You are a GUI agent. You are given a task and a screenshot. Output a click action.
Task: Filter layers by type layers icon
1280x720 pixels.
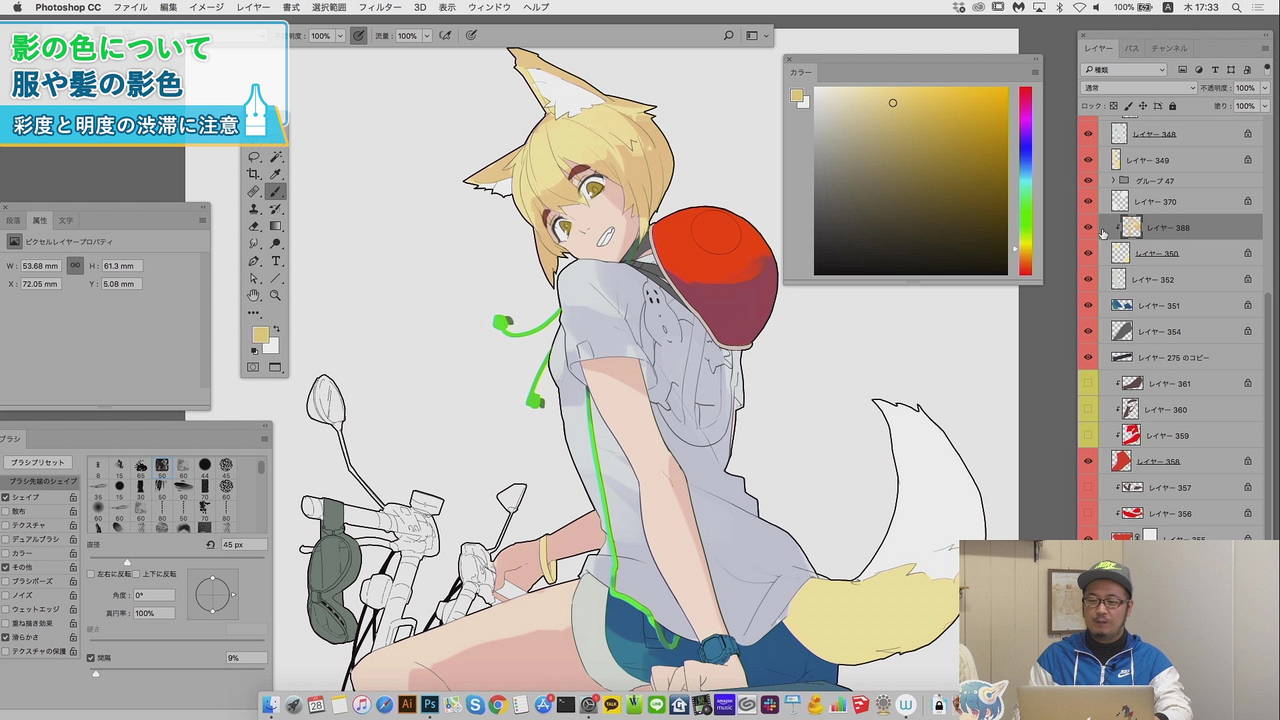pos(1215,70)
